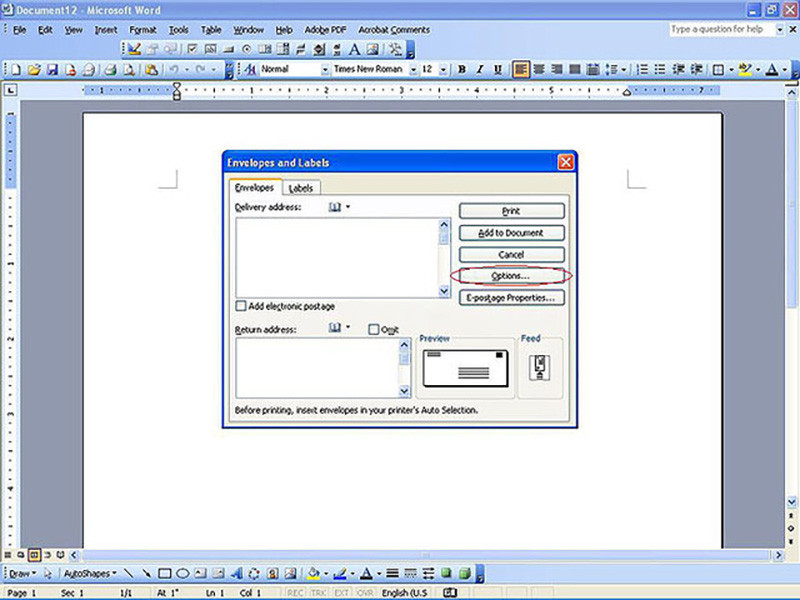Expand the Outside Border dropdown arrow
Screen dimensions: 800x600
coord(731,69)
